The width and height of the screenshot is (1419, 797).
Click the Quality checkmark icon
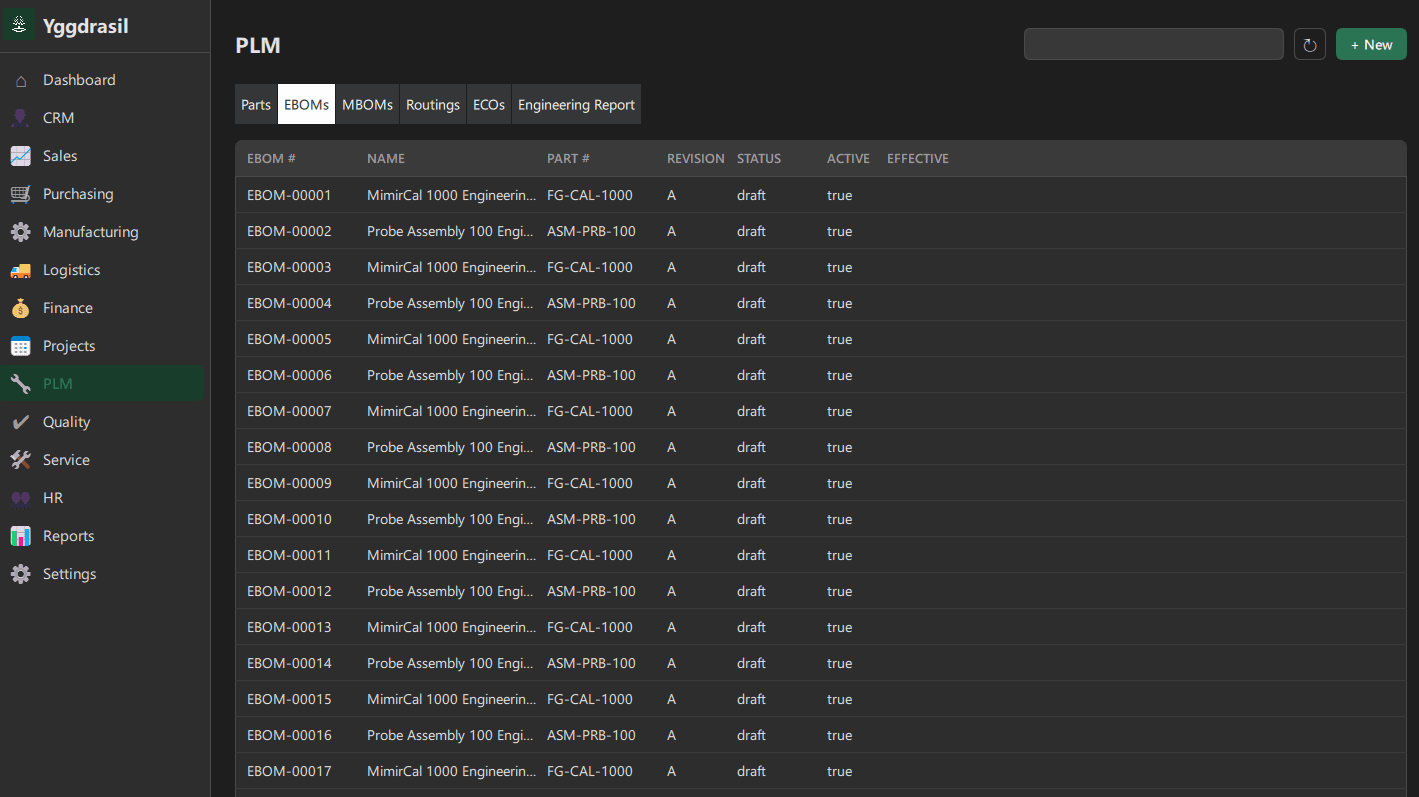[x=20, y=421]
